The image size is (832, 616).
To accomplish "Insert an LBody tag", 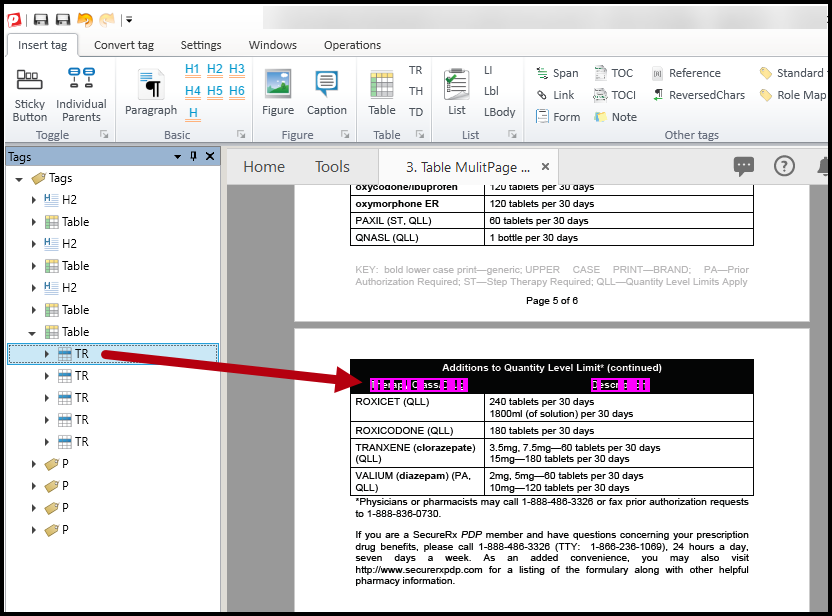I will click(x=499, y=112).
